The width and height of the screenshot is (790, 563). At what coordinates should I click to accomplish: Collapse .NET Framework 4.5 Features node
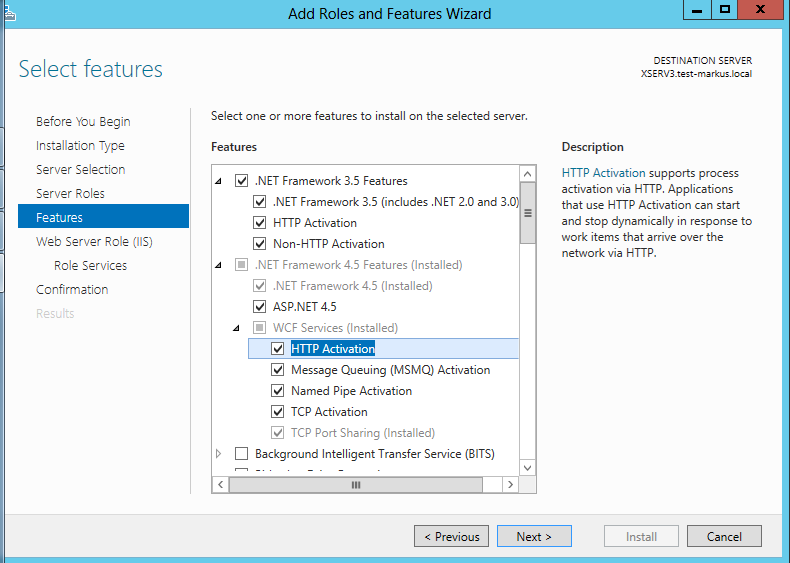(x=219, y=266)
